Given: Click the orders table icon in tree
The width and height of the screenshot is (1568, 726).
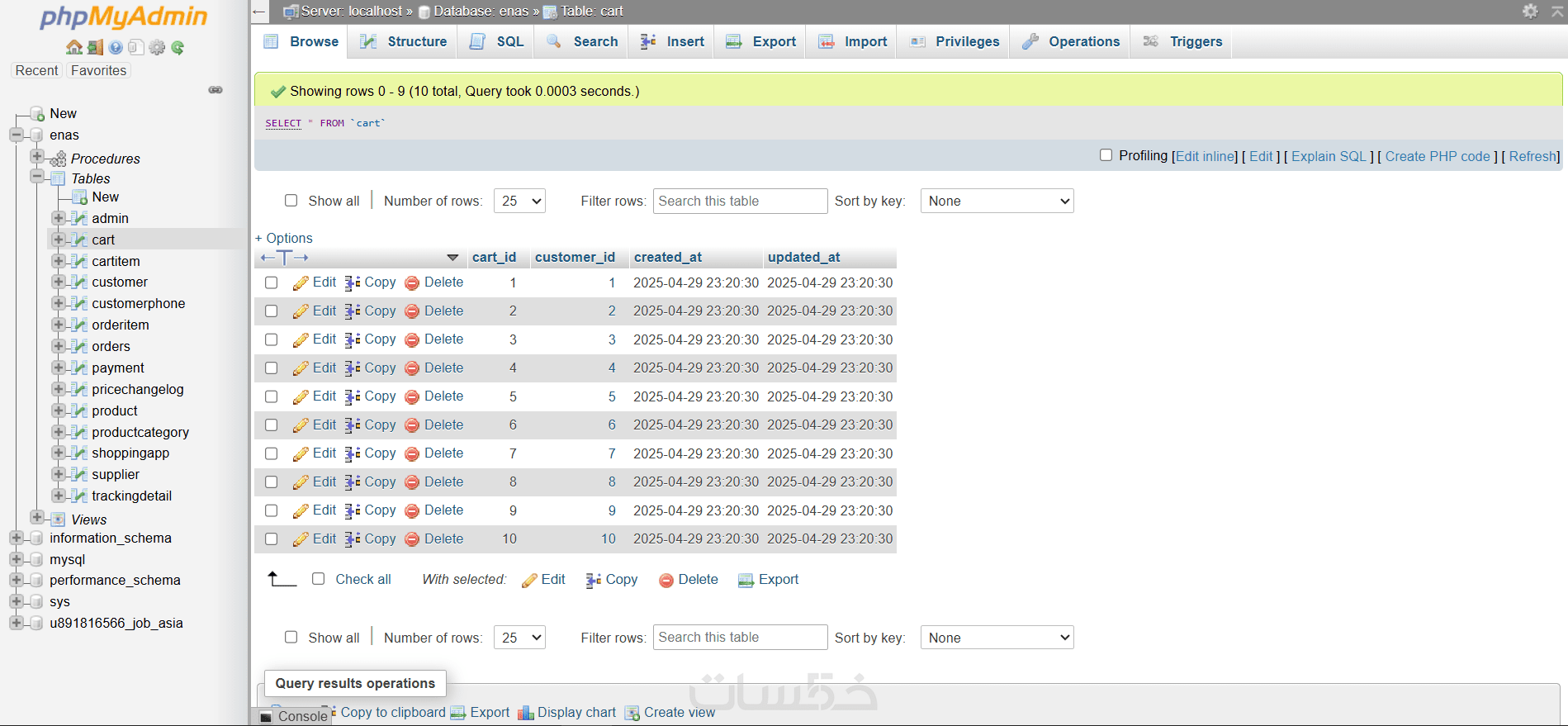Looking at the screenshot, I should [79, 346].
